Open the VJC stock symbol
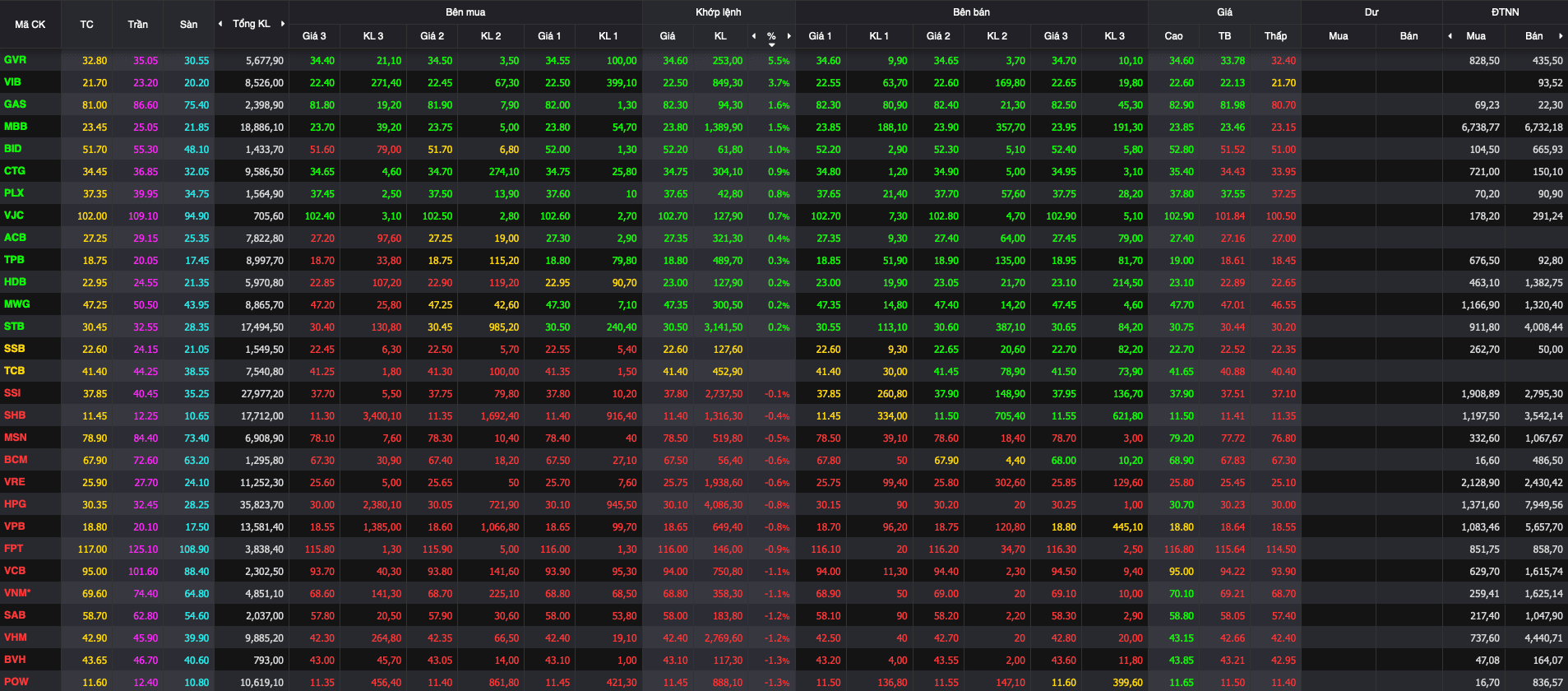The width and height of the screenshot is (1568, 691). (x=14, y=216)
